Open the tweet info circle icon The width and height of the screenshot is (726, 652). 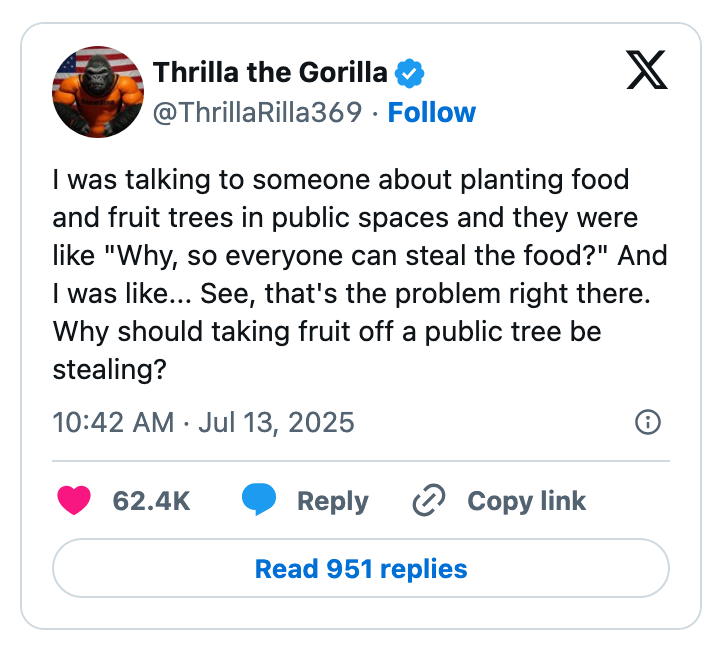tap(648, 423)
